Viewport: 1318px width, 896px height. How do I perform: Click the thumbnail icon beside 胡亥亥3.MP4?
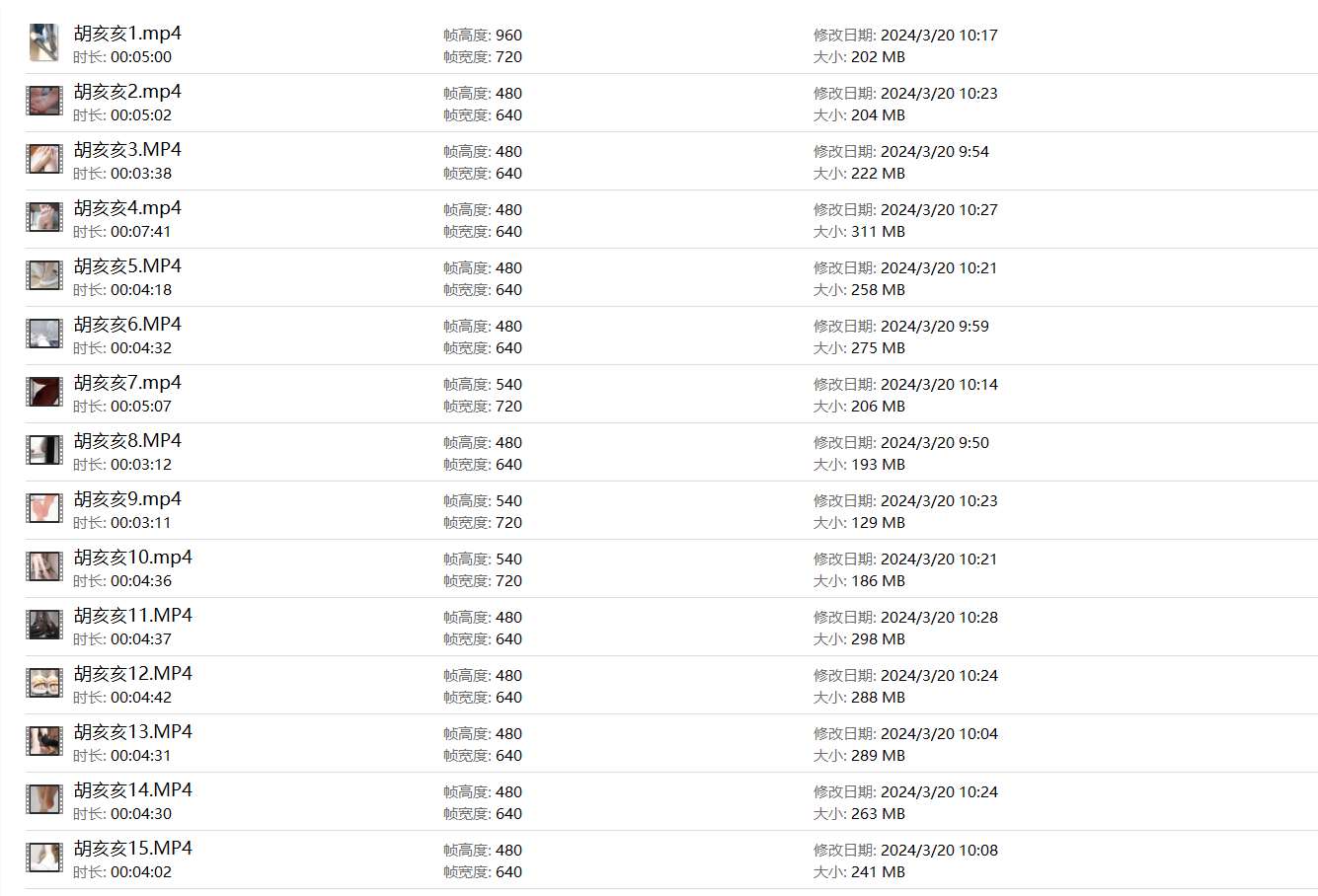pos(44,160)
